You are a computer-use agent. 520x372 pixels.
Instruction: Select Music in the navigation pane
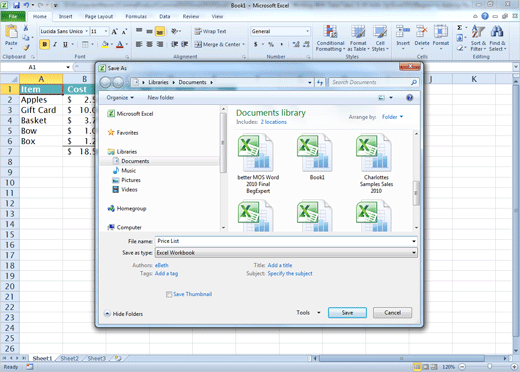click(128, 171)
